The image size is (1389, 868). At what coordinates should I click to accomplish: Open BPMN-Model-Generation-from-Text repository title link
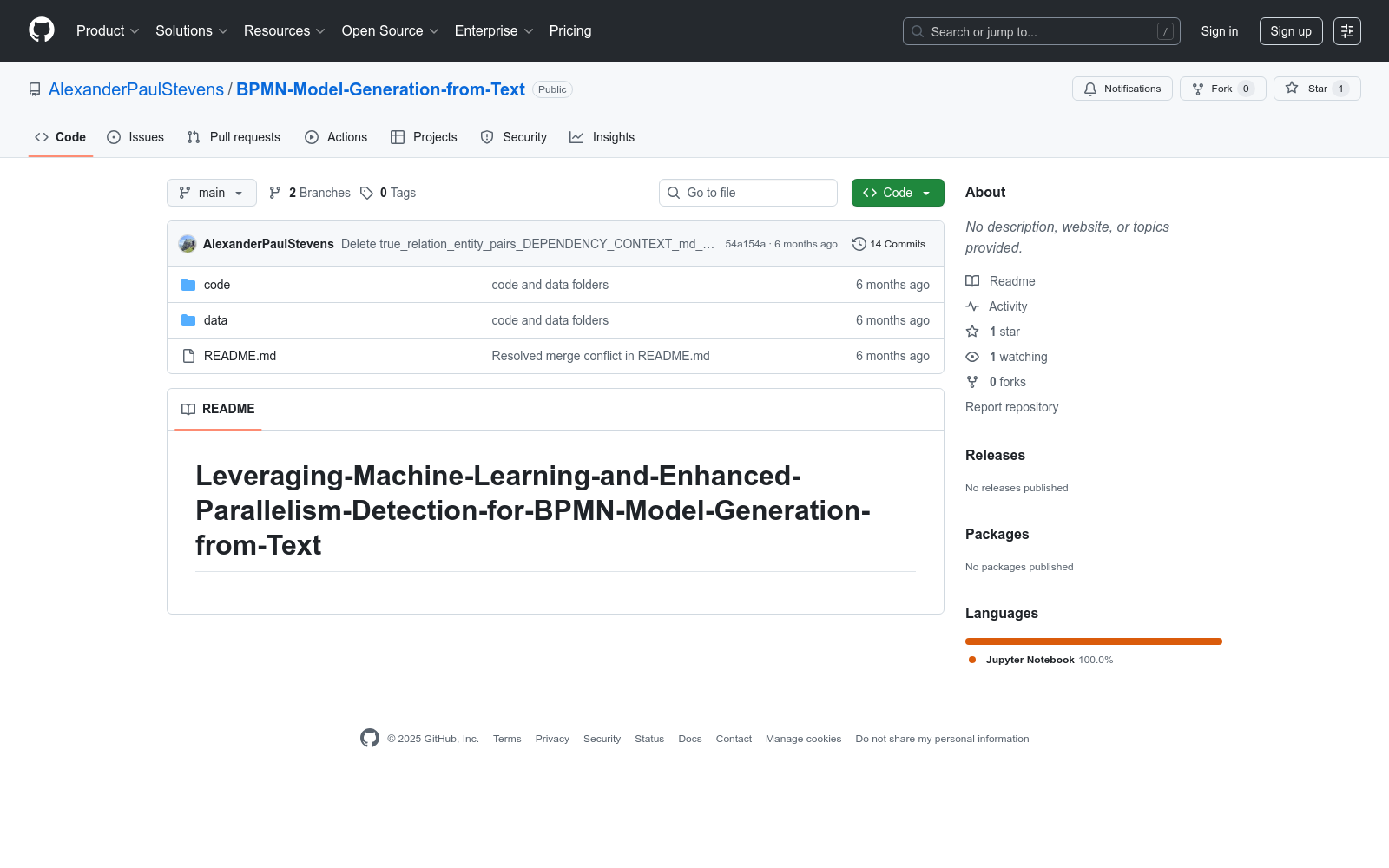click(380, 89)
